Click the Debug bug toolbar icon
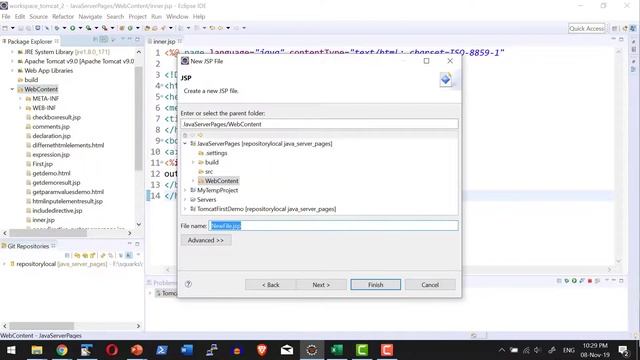640x360 pixels. (x=57, y=28)
